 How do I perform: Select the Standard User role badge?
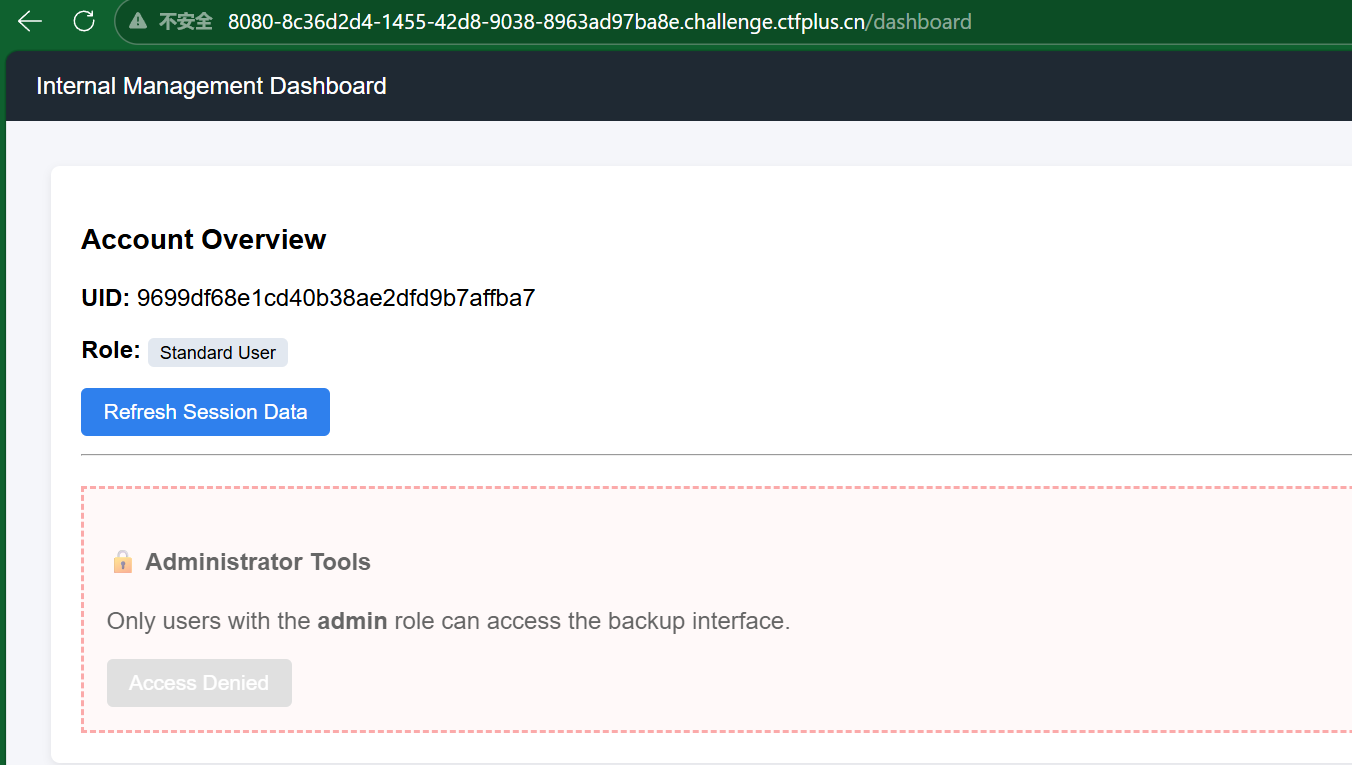[x=217, y=353]
